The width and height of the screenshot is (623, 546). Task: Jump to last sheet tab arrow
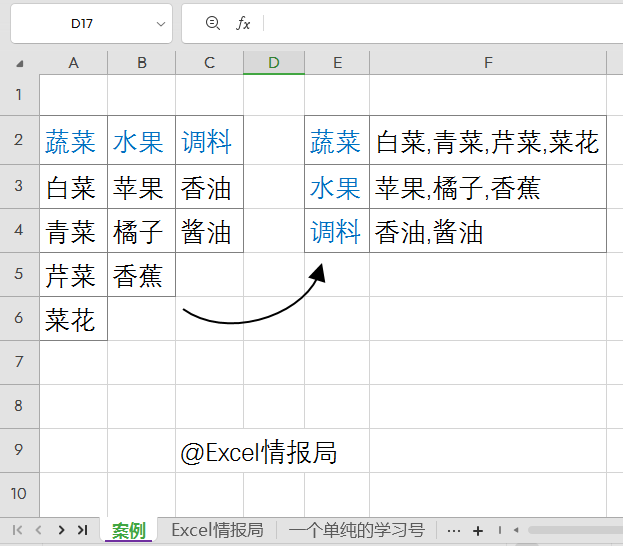tap(83, 530)
